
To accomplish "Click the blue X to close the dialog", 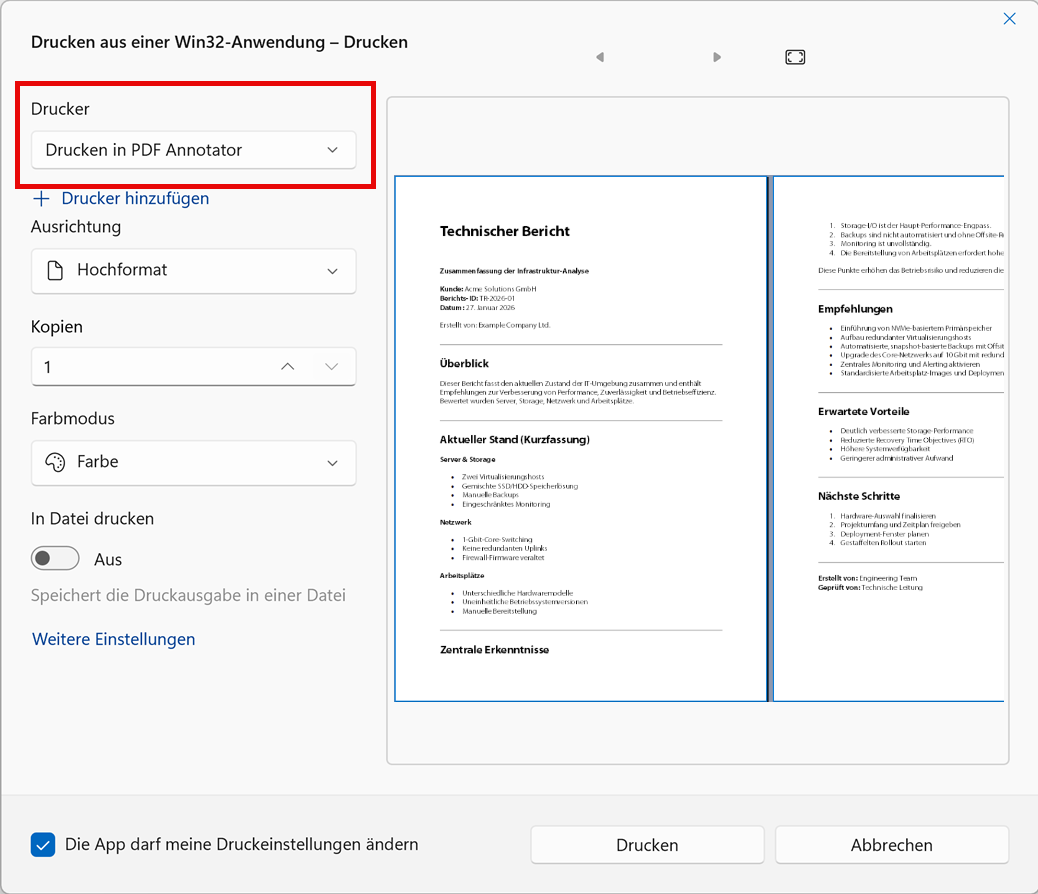I will point(1009,18).
